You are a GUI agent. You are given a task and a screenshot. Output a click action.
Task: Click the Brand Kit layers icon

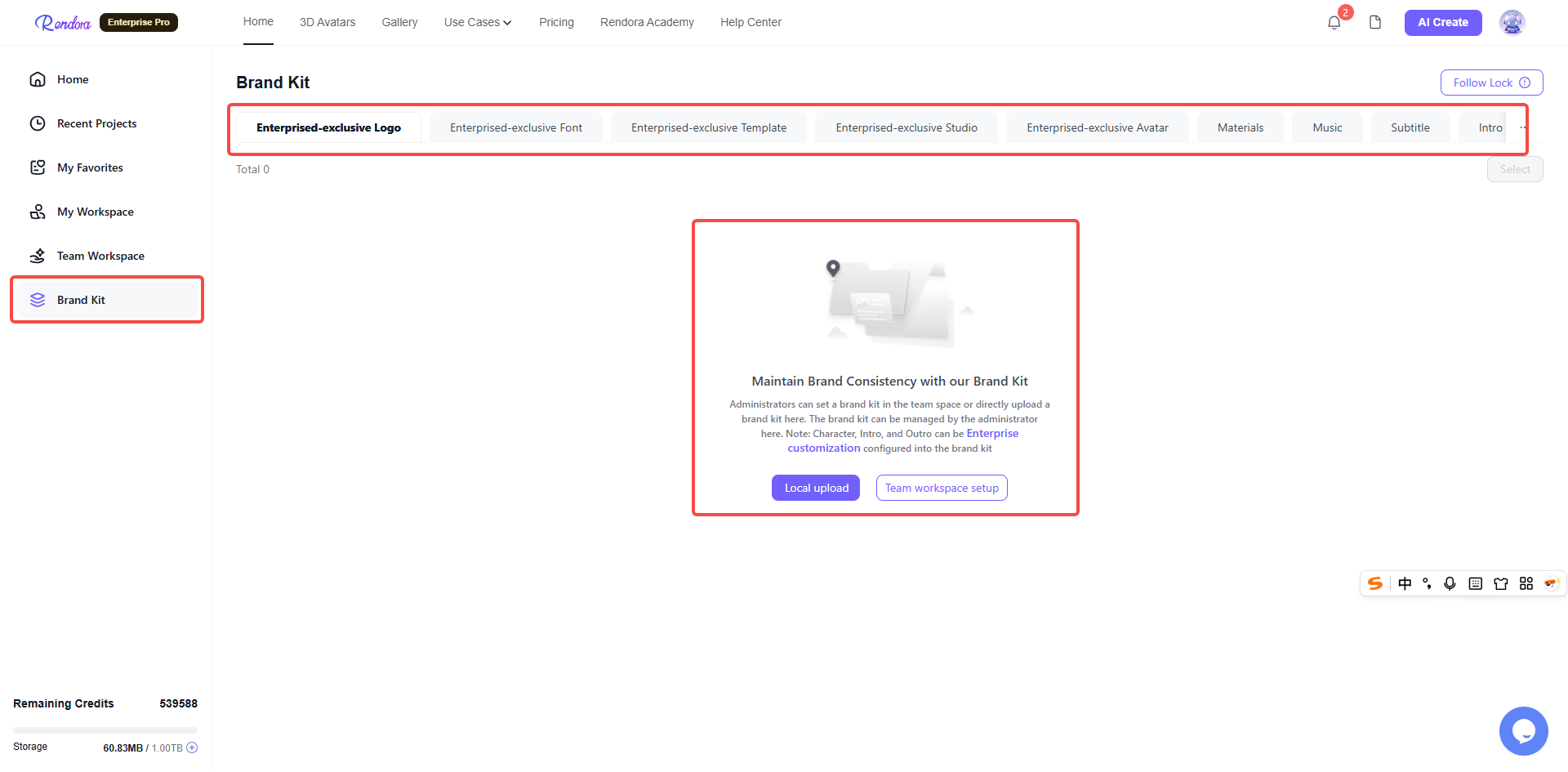click(38, 300)
